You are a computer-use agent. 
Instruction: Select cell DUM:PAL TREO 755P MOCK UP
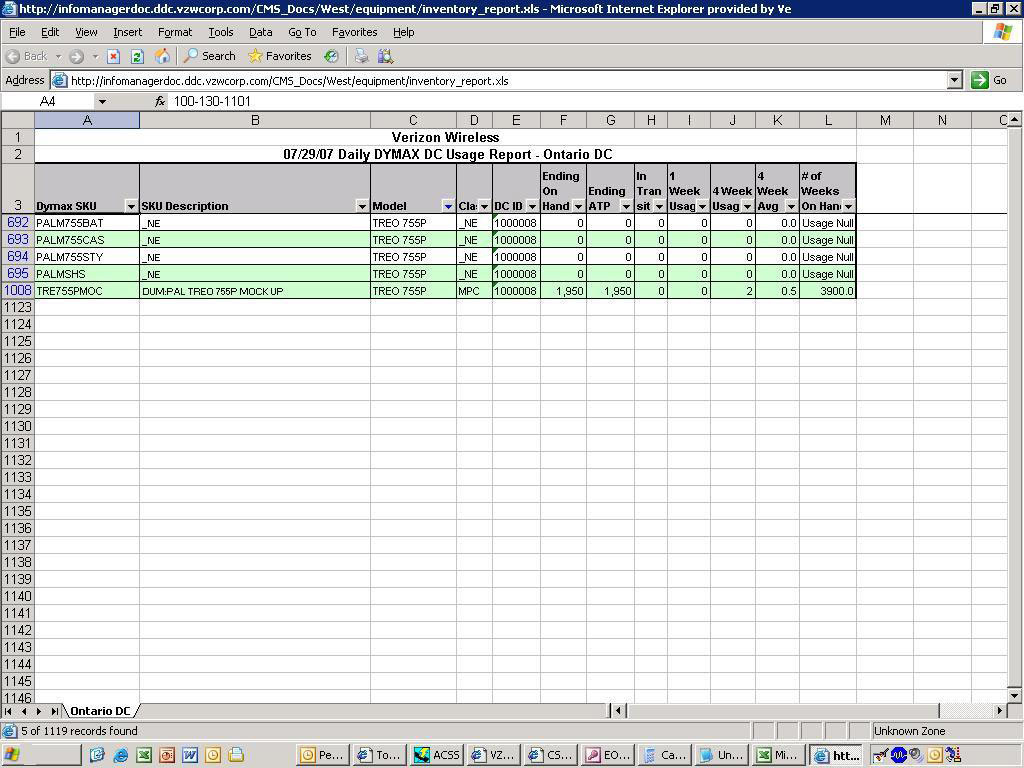pos(255,291)
